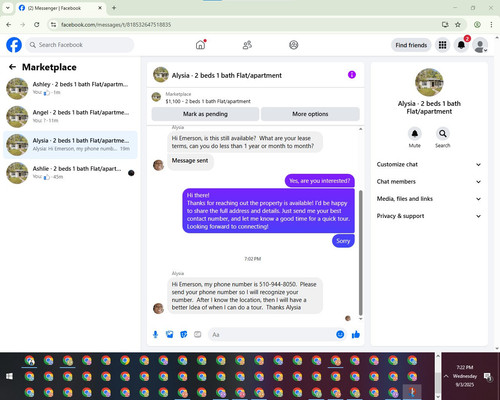The height and width of the screenshot is (400, 500).
Task: Open the emoji picker in composer
Action: click(340, 334)
